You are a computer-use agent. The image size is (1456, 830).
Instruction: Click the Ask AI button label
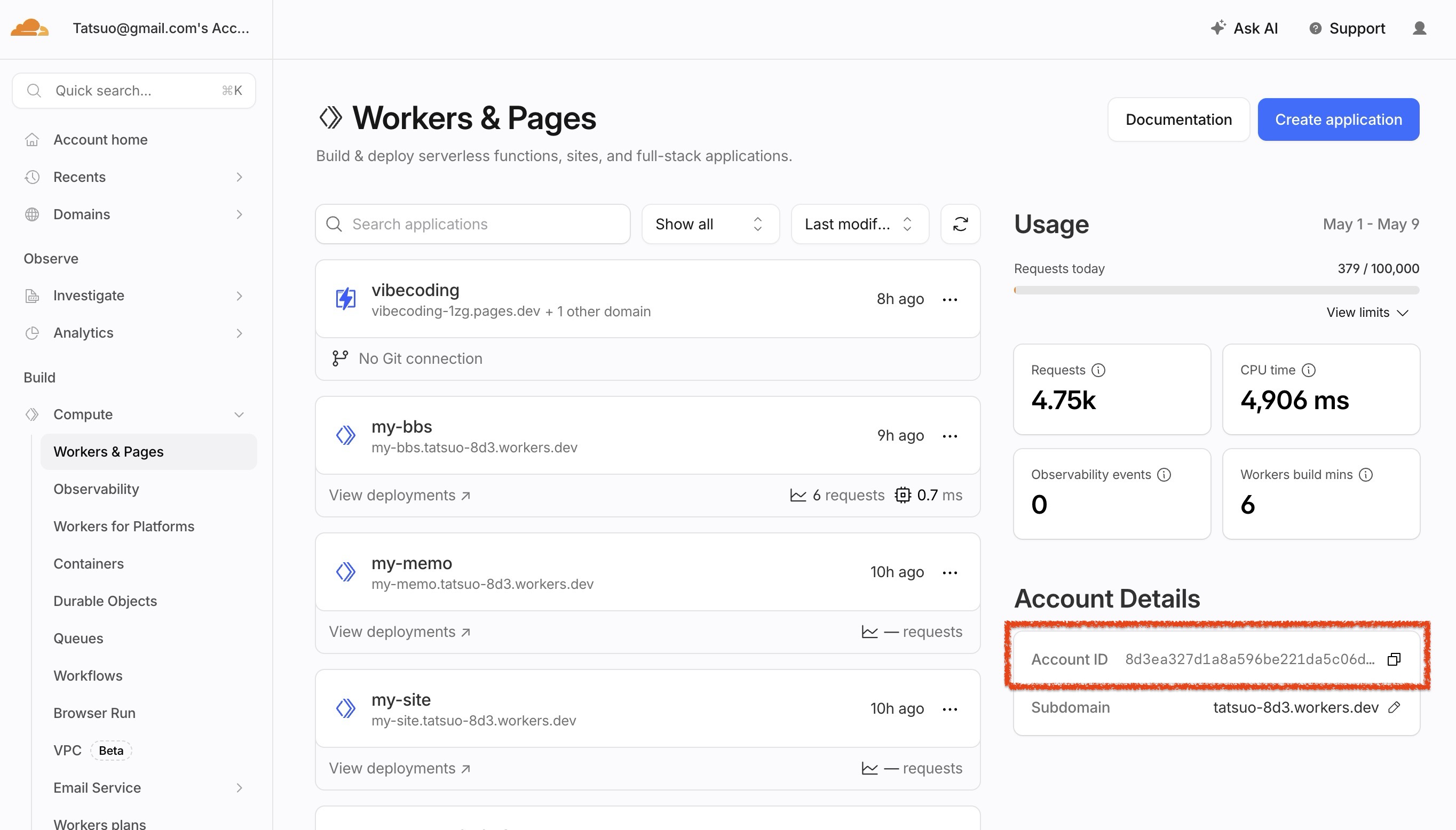(x=1255, y=28)
